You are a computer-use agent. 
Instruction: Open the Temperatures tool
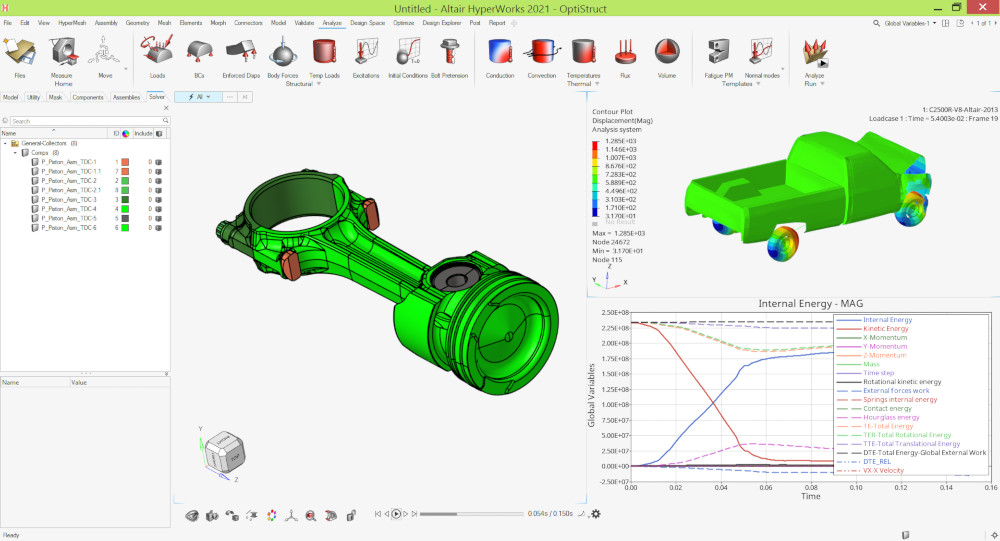tap(584, 51)
